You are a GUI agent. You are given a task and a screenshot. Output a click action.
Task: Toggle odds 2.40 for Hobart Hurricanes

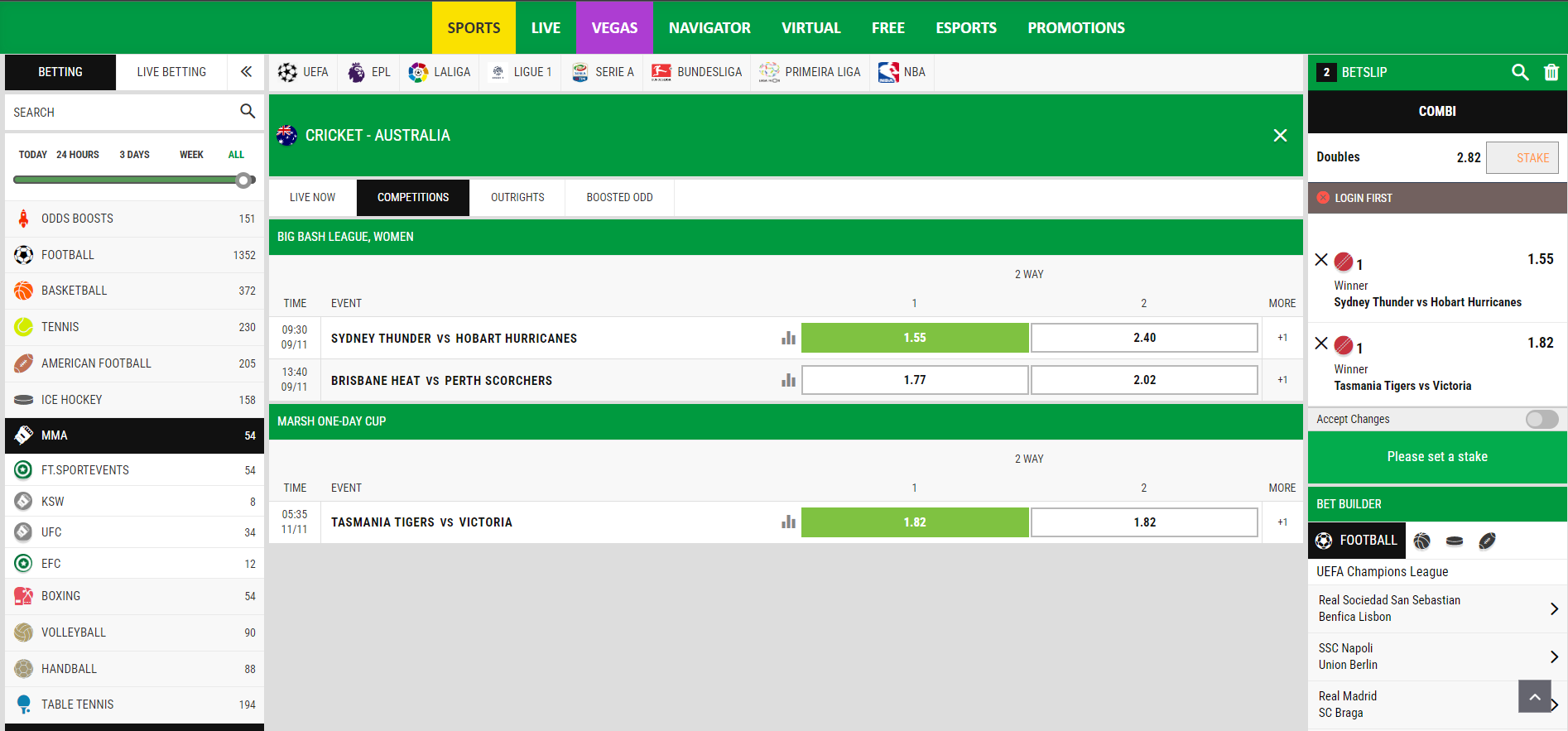pos(1144,338)
